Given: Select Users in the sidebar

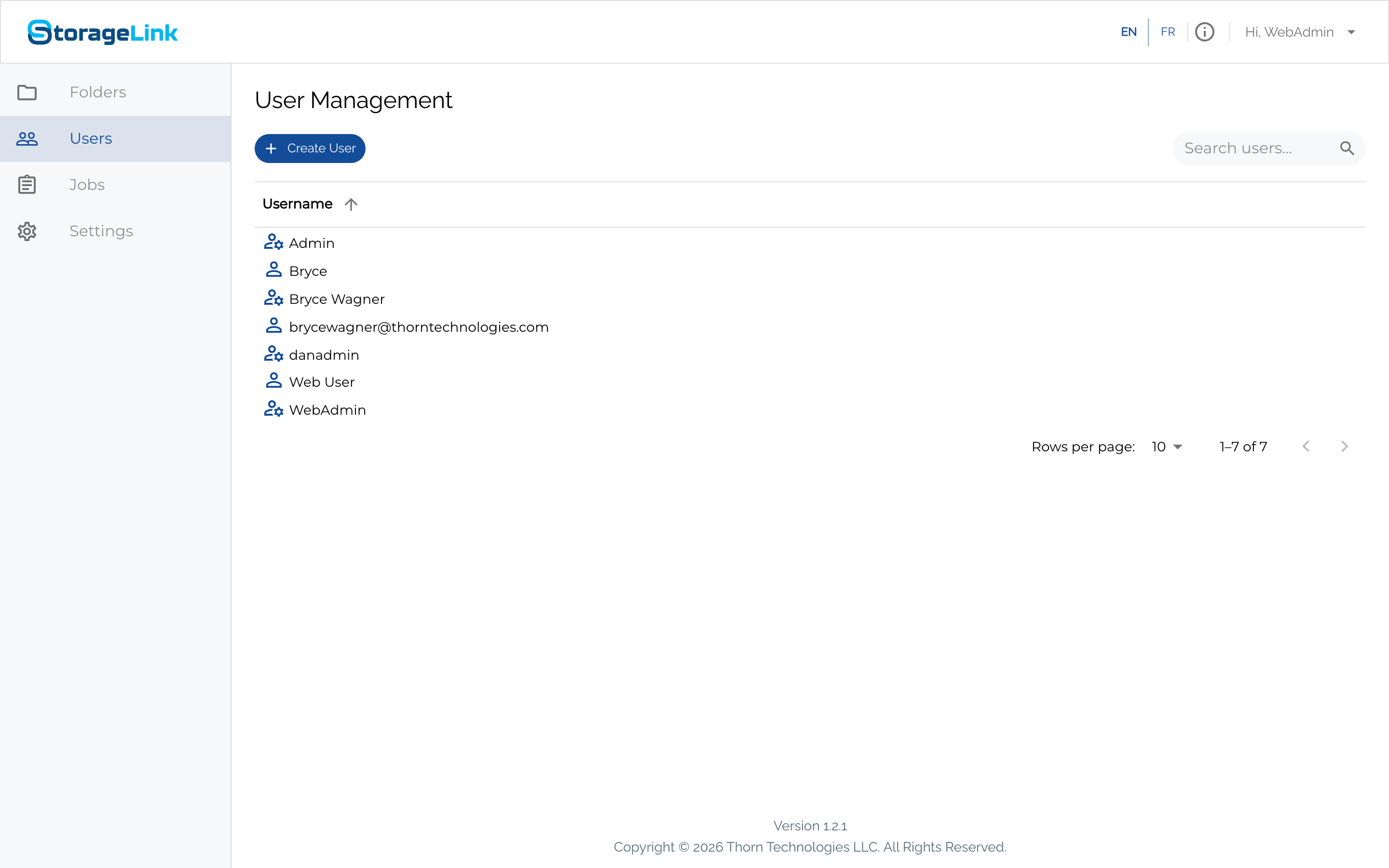Looking at the screenshot, I should pyautogui.click(x=115, y=139).
